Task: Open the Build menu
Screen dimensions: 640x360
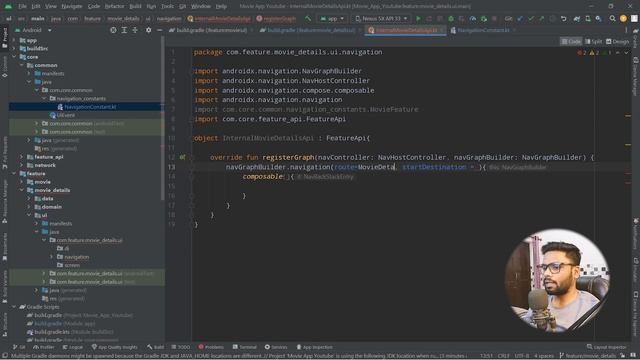Action: (135, 6)
